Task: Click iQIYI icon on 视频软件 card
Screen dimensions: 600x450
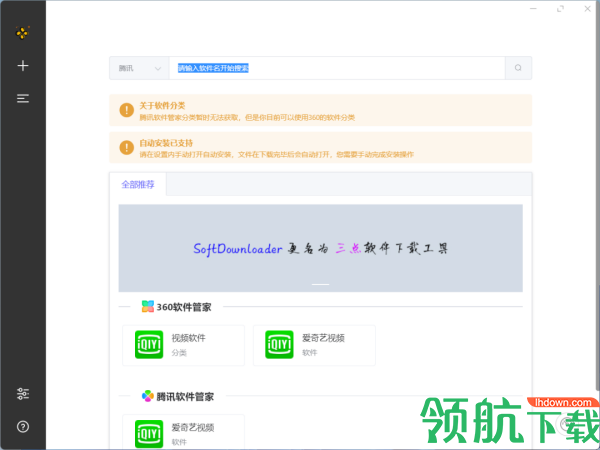Action: click(x=149, y=344)
